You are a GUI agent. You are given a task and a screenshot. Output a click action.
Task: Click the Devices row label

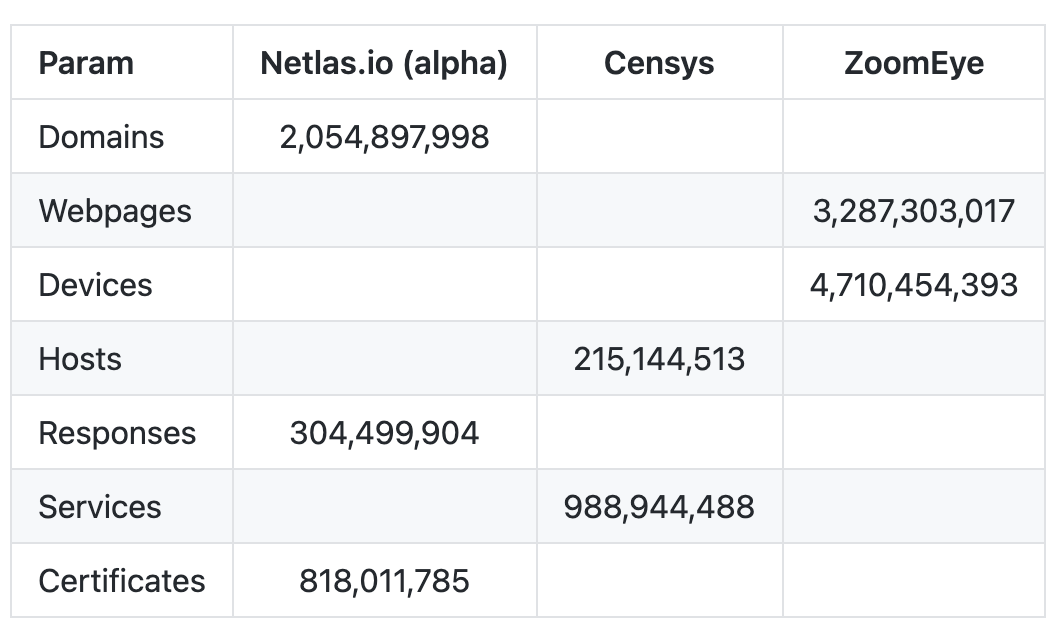pos(95,285)
